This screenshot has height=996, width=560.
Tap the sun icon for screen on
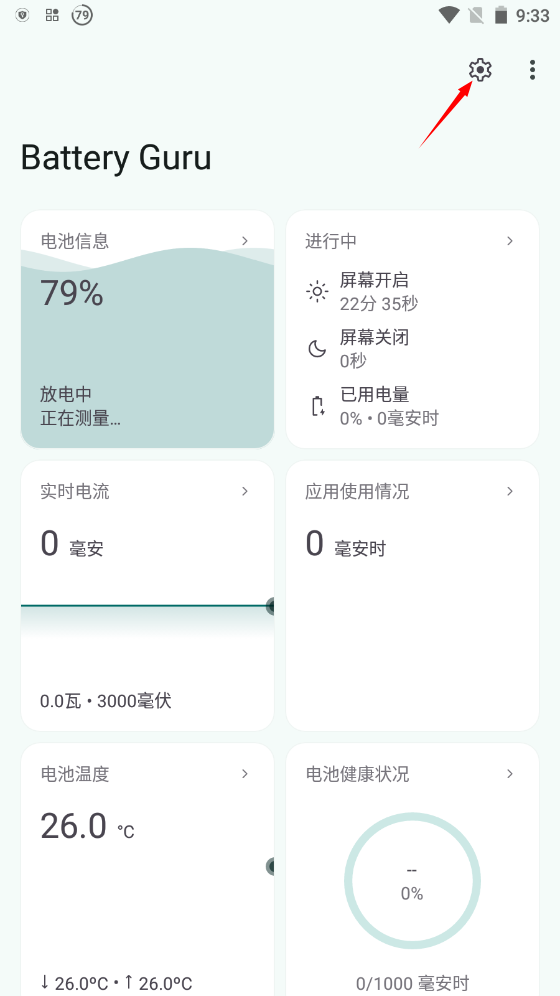click(317, 292)
